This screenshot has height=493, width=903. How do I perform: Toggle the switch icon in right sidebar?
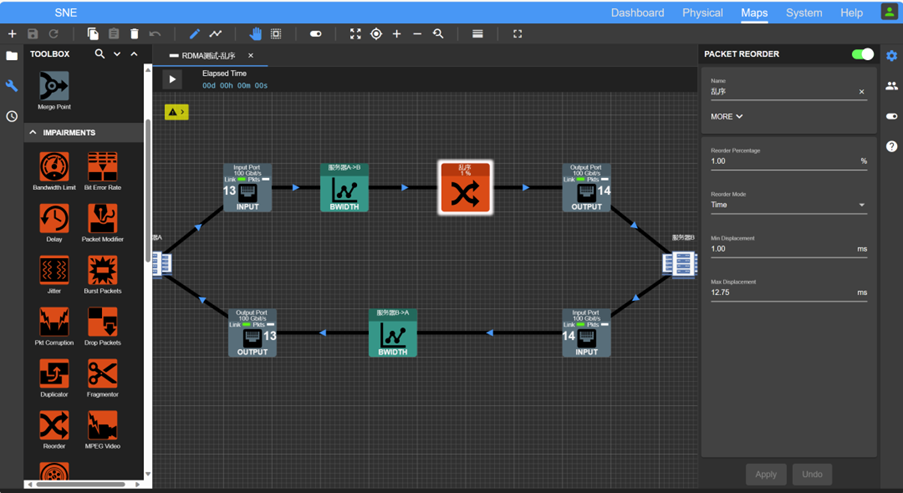point(891,116)
